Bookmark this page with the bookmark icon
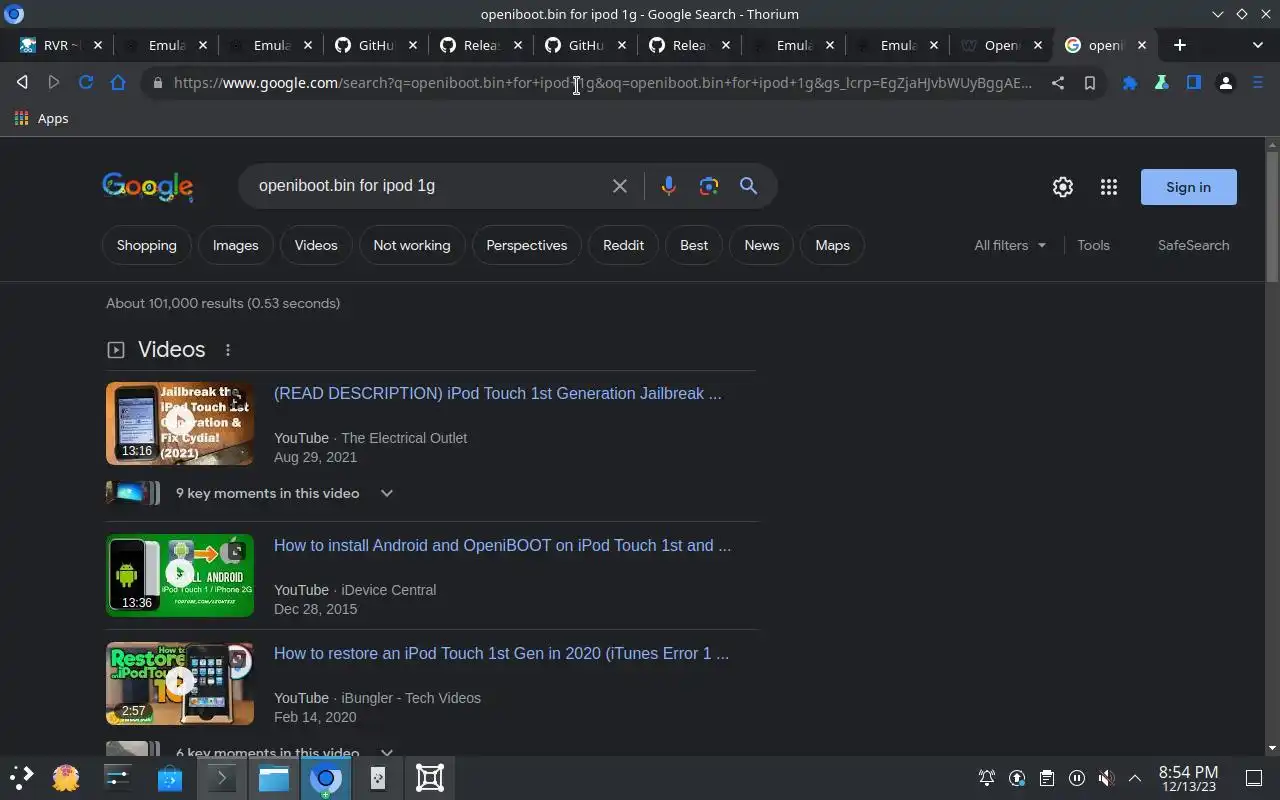1280x800 pixels. (x=1090, y=83)
